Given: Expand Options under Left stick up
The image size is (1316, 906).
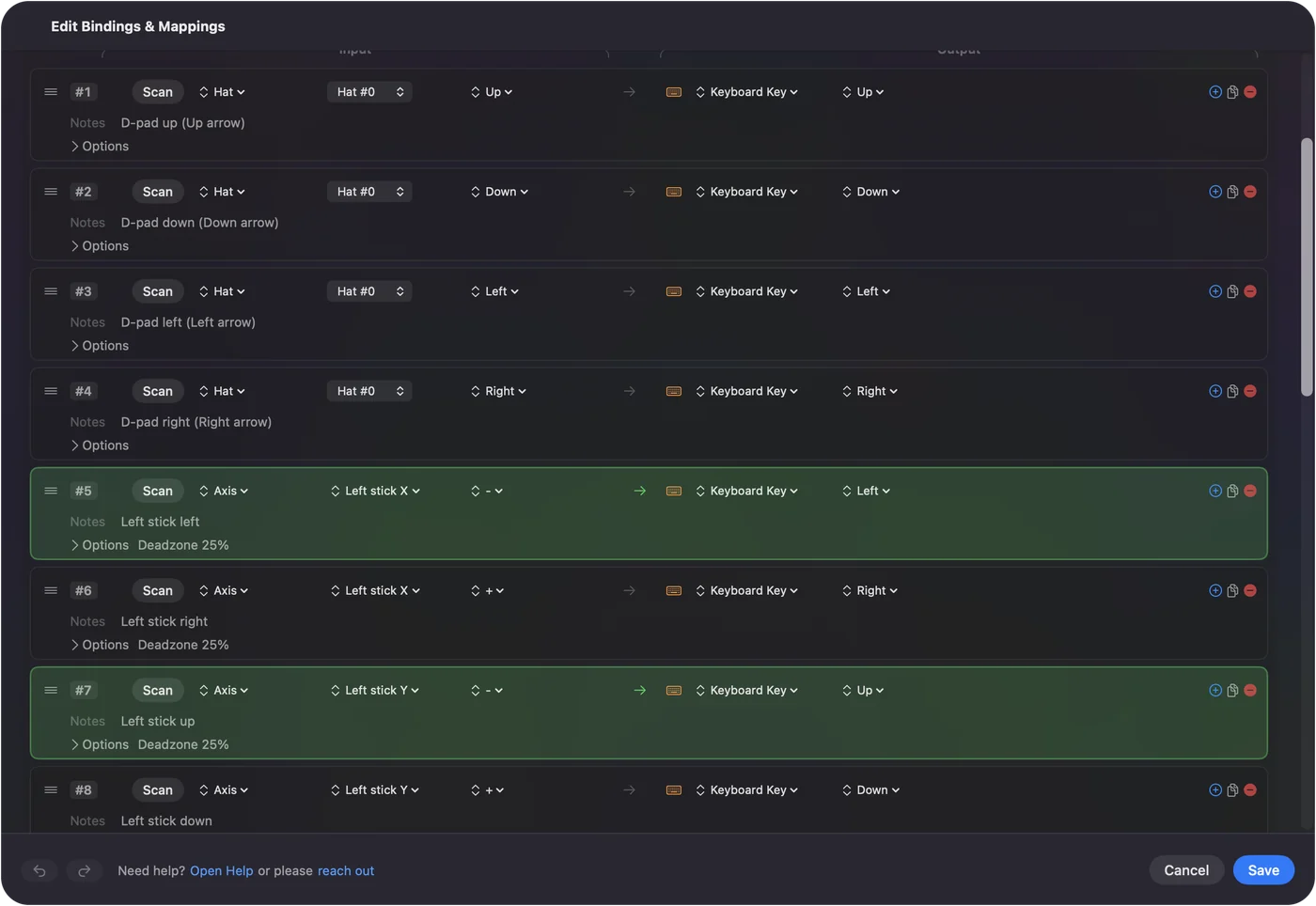Looking at the screenshot, I should [x=100, y=744].
